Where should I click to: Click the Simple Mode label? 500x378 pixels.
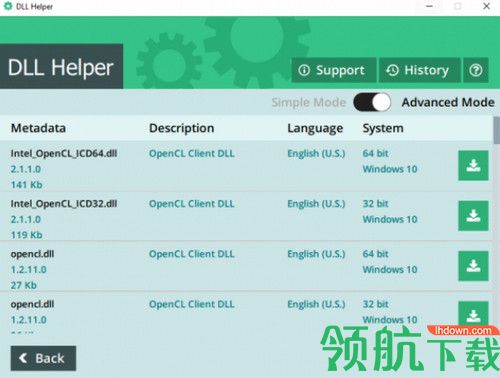tap(309, 102)
